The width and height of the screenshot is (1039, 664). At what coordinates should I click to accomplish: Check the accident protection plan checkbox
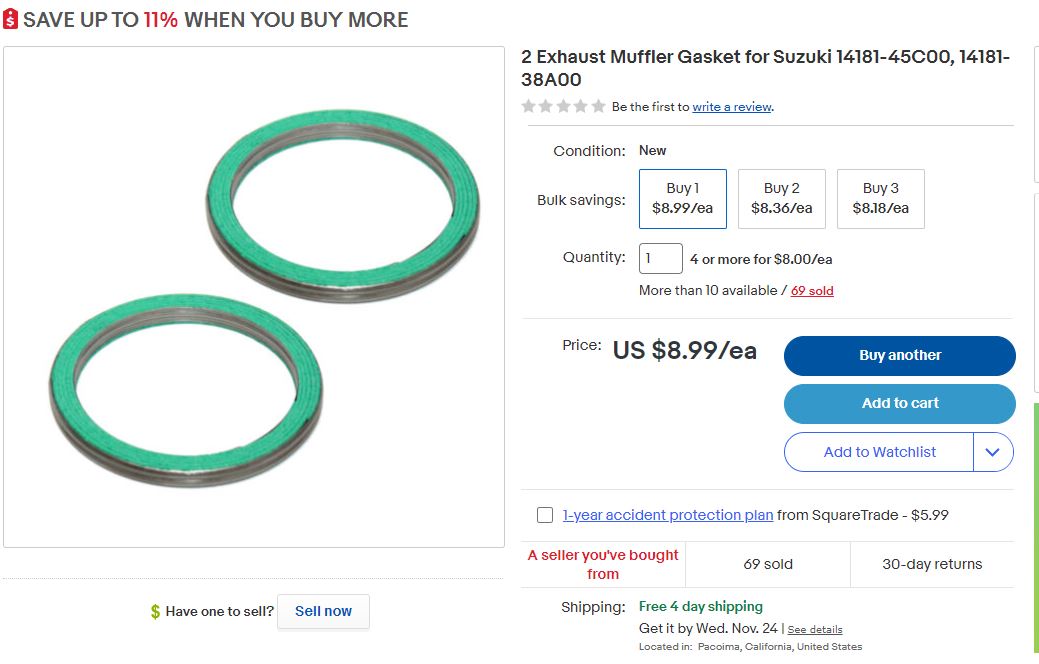point(545,515)
